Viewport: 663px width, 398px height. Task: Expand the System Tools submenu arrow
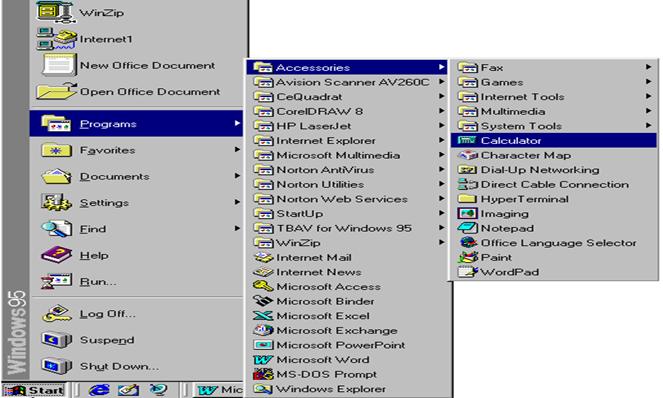point(648,125)
